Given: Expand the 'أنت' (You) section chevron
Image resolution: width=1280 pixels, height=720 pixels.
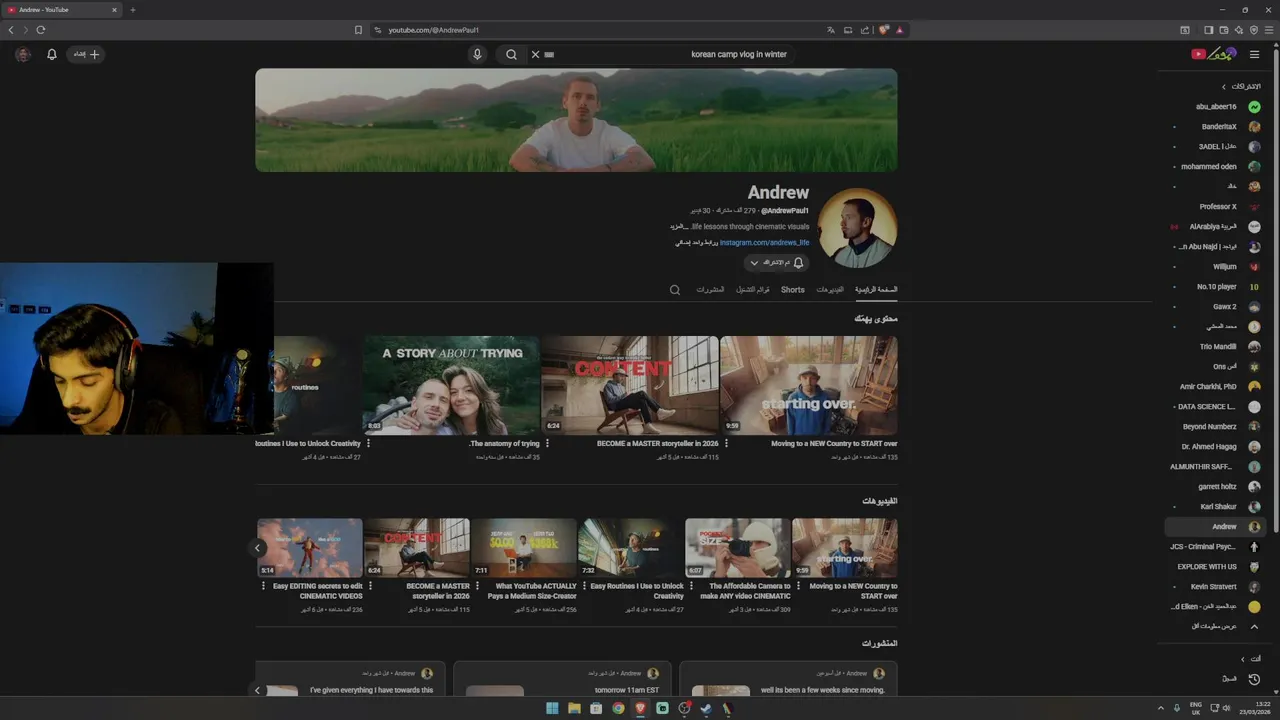Looking at the screenshot, I should [x=1243, y=659].
